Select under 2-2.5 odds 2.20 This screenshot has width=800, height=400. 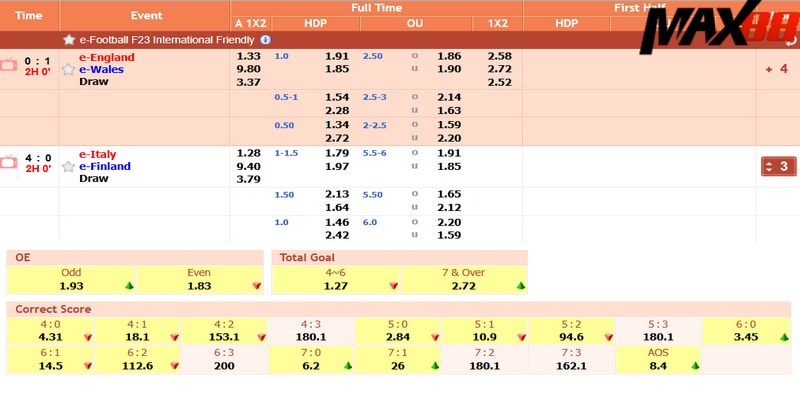pos(449,138)
